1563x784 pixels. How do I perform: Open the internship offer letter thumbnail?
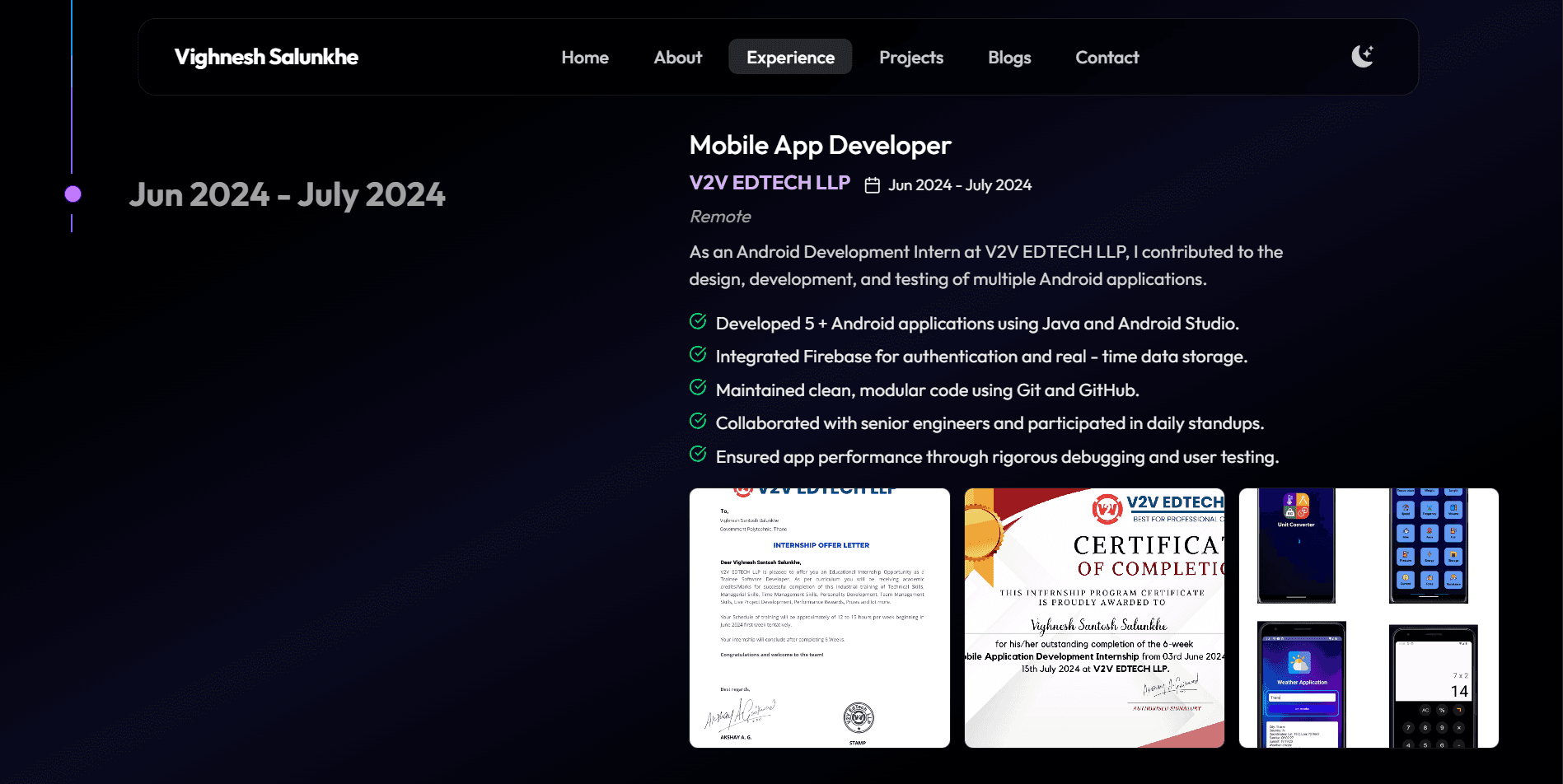pyautogui.click(x=819, y=616)
